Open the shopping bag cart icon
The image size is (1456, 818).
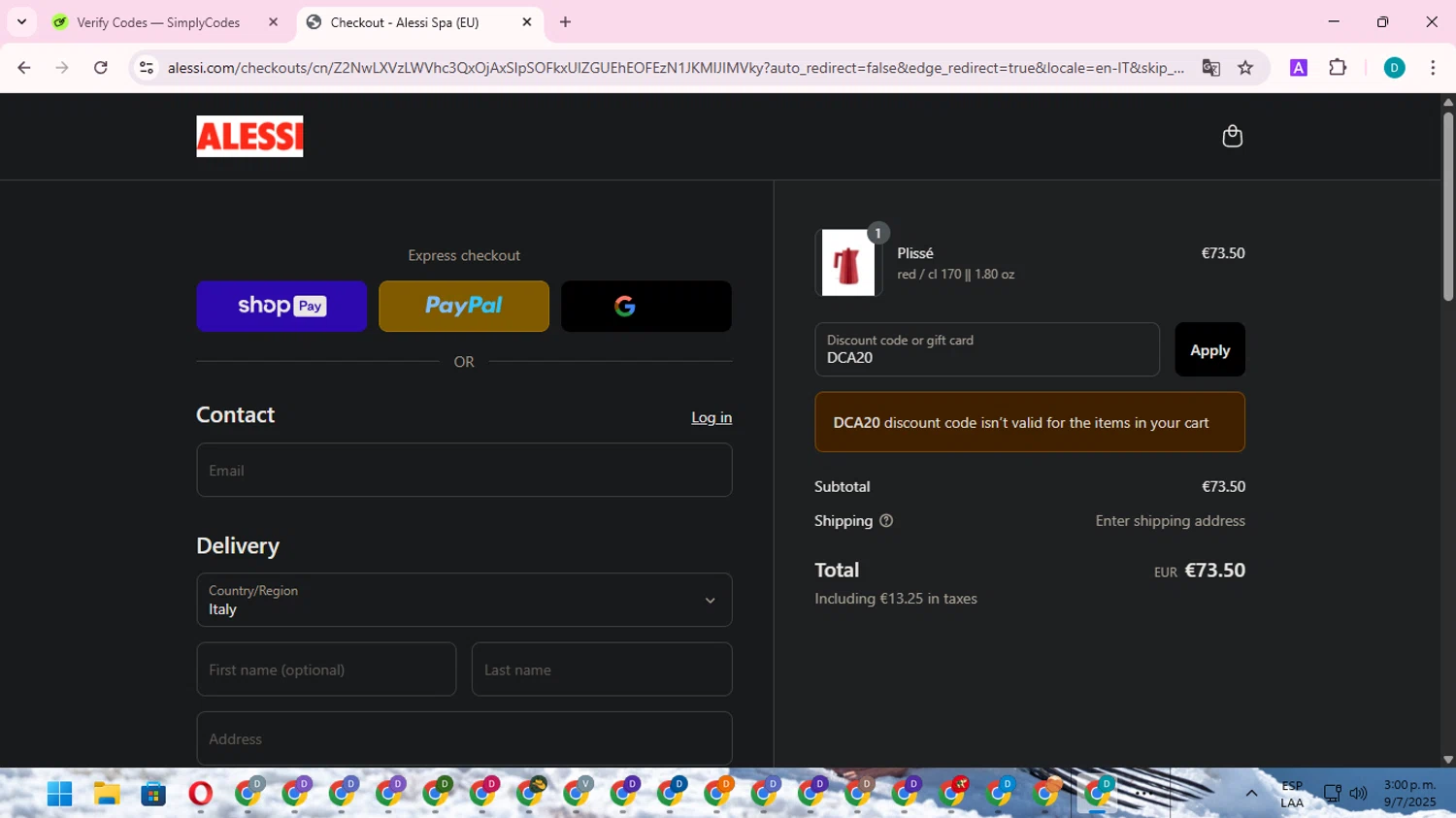tap(1232, 136)
